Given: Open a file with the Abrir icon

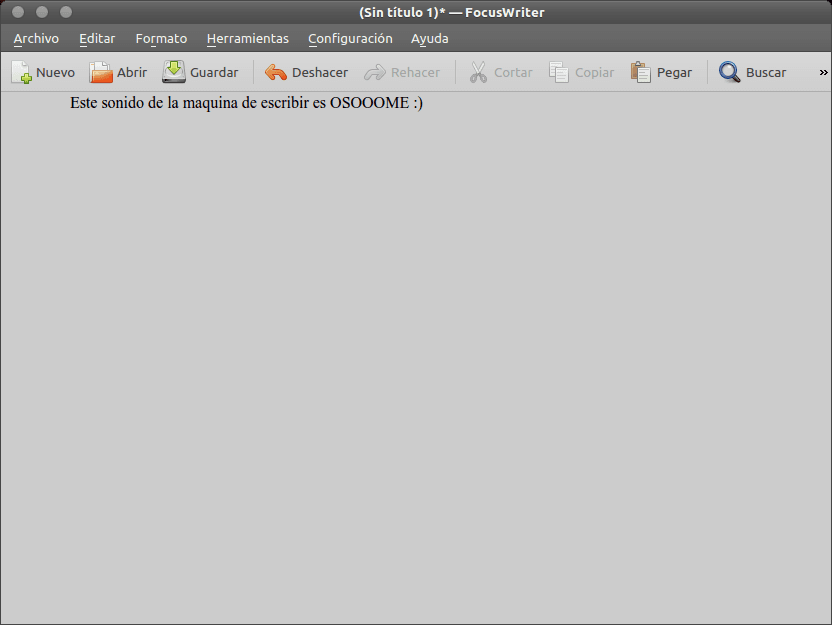Looking at the screenshot, I should pos(101,71).
